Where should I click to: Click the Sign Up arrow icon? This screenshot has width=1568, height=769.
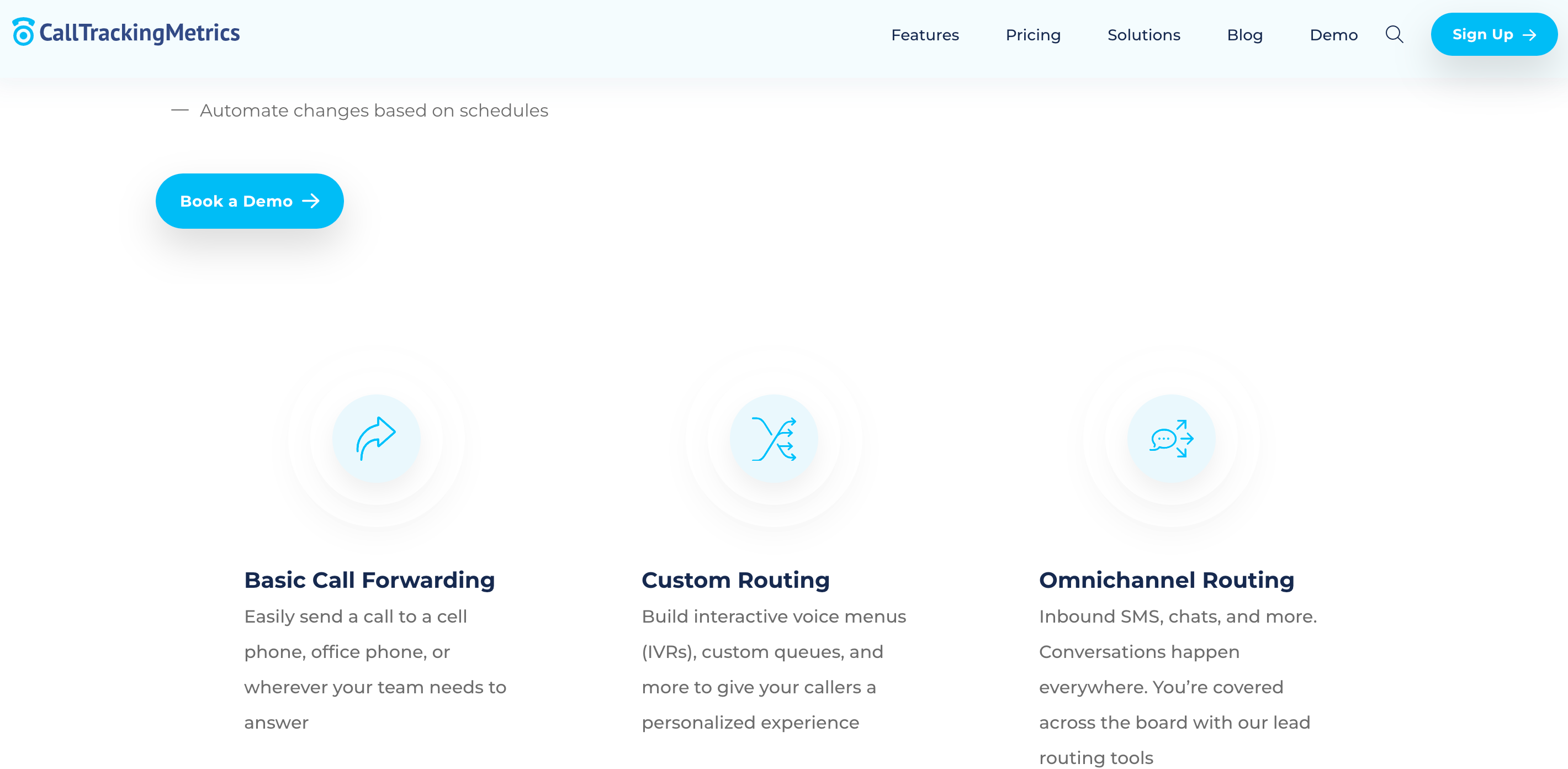(1528, 34)
